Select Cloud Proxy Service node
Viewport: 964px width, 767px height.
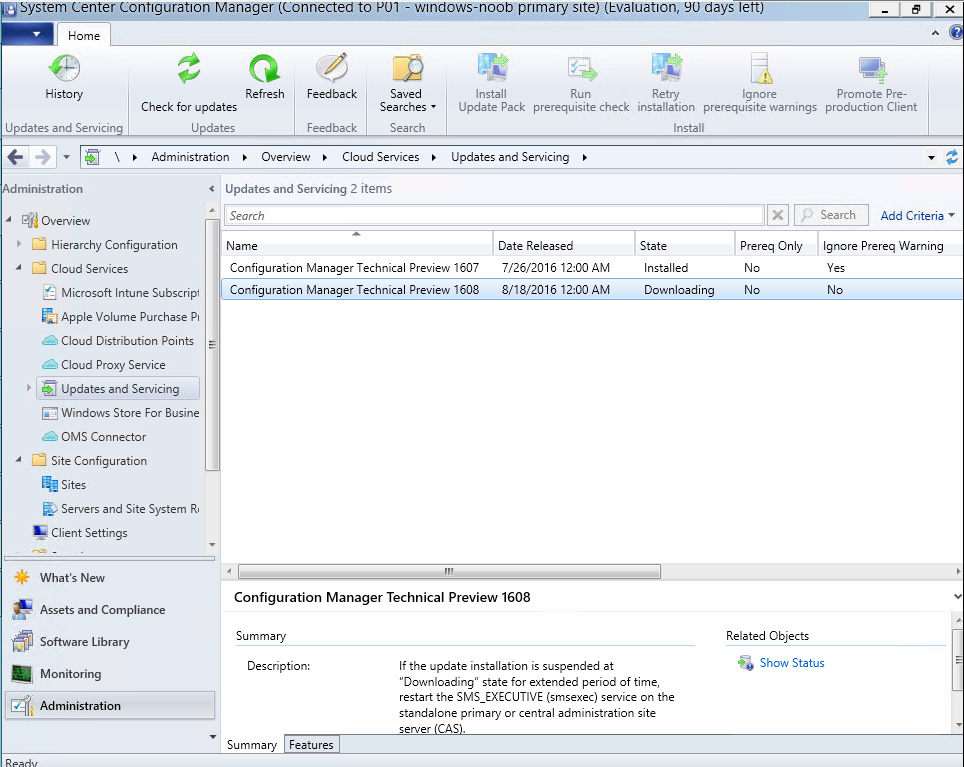tap(104, 364)
